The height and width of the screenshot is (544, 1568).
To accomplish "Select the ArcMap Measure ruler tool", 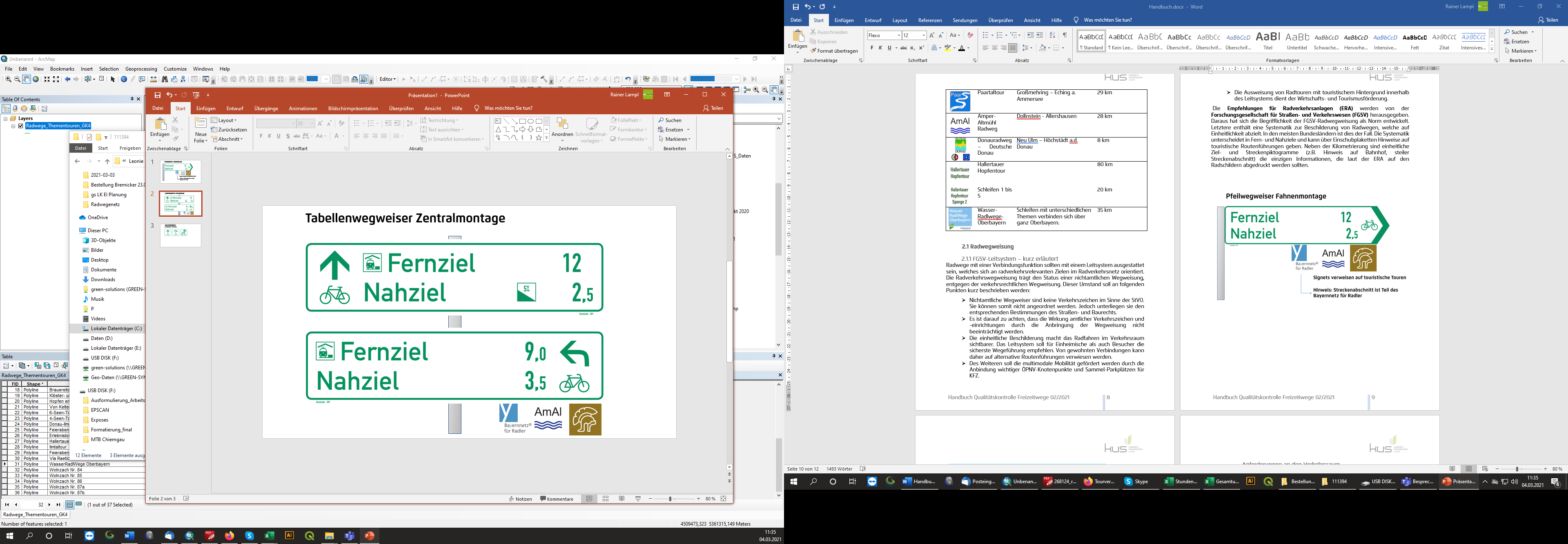I will coord(154,79).
